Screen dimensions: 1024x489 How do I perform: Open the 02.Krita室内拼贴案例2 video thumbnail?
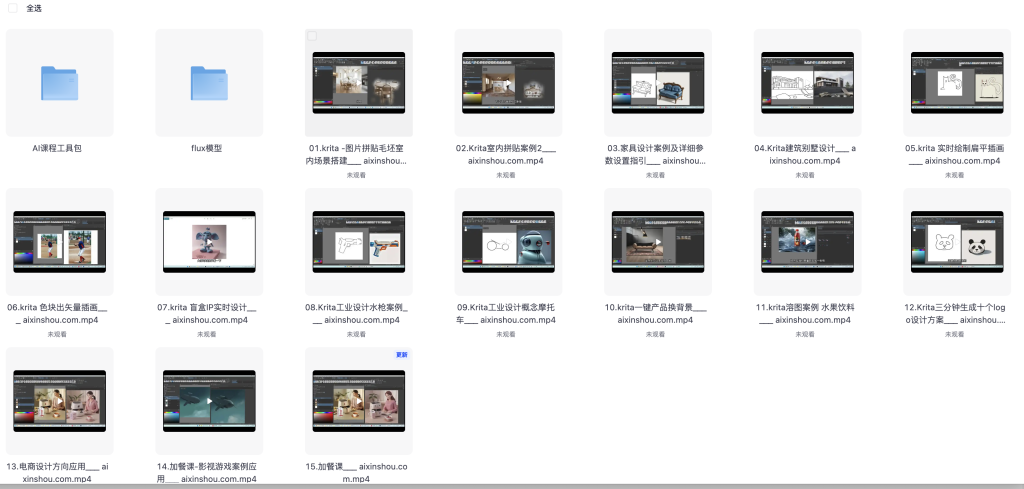point(508,81)
